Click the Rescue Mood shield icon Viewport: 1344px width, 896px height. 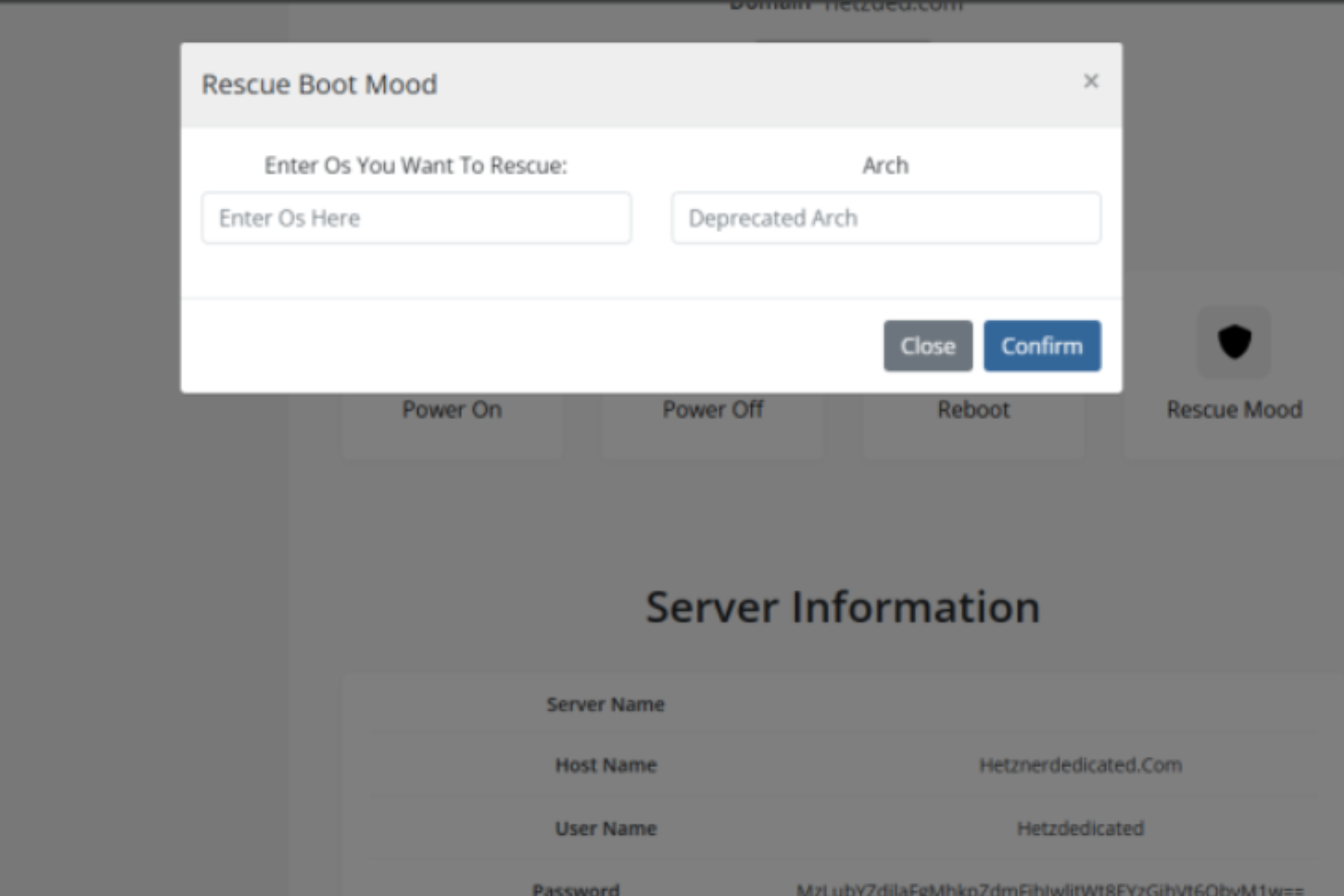(x=1234, y=342)
